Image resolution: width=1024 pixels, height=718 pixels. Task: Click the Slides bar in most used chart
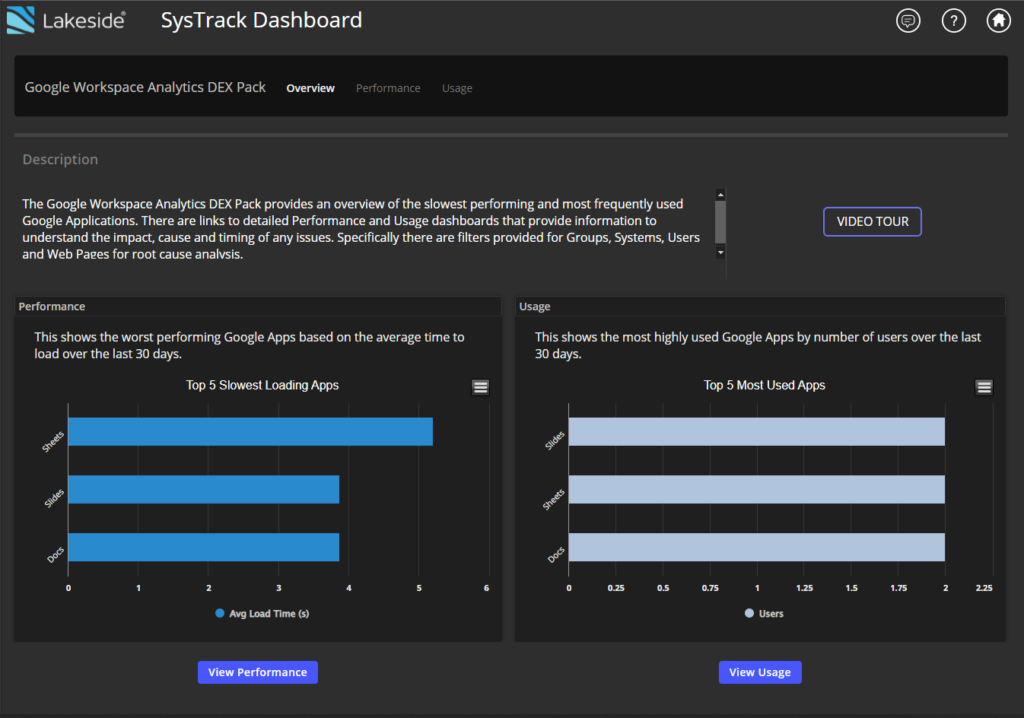[756, 432]
